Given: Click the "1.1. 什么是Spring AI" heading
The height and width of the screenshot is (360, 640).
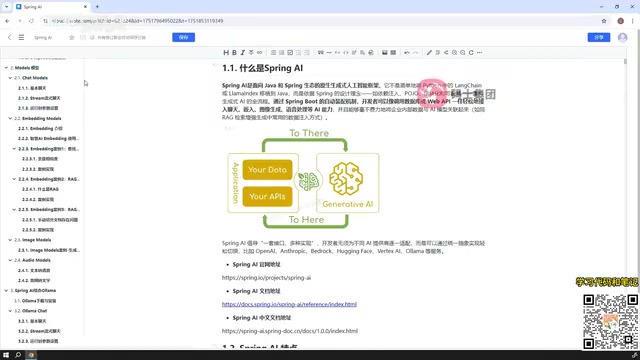Looking at the screenshot, I should [x=262, y=68].
